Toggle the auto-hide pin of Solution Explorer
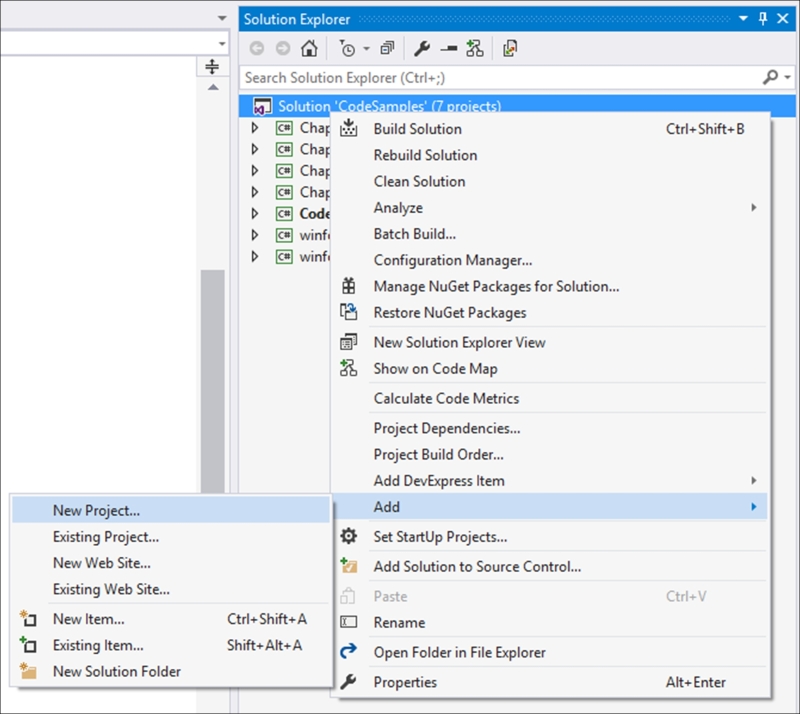 pos(763,19)
